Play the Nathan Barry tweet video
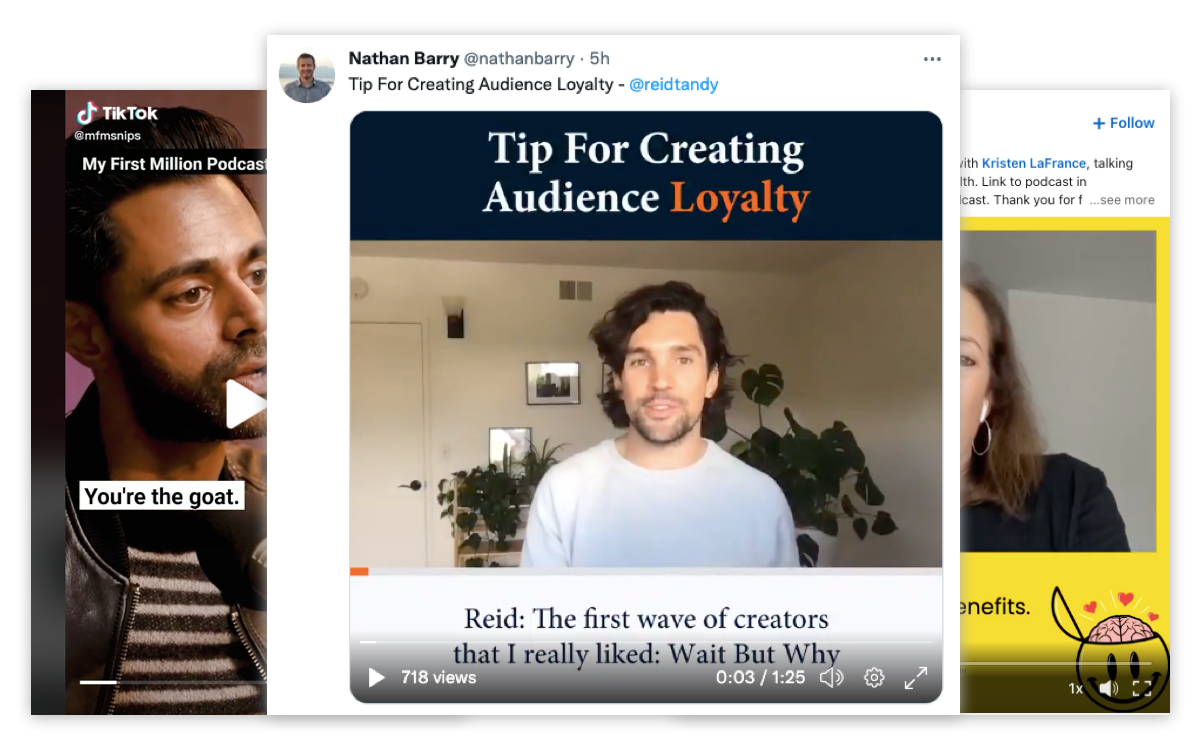The width and height of the screenshot is (1200, 750). pyautogui.click(x=376, y=678)
